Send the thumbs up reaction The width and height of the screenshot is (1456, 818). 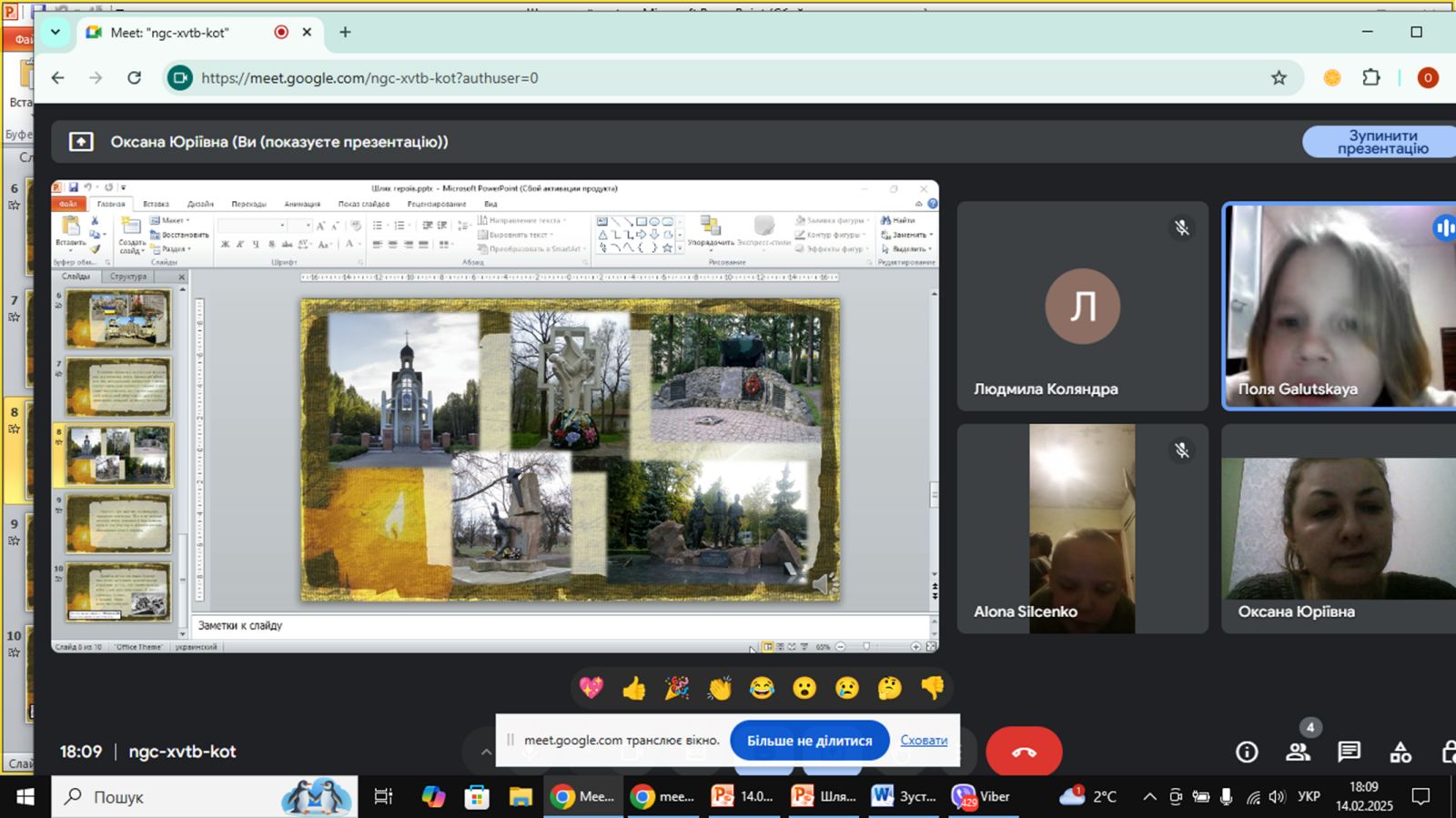634,688
